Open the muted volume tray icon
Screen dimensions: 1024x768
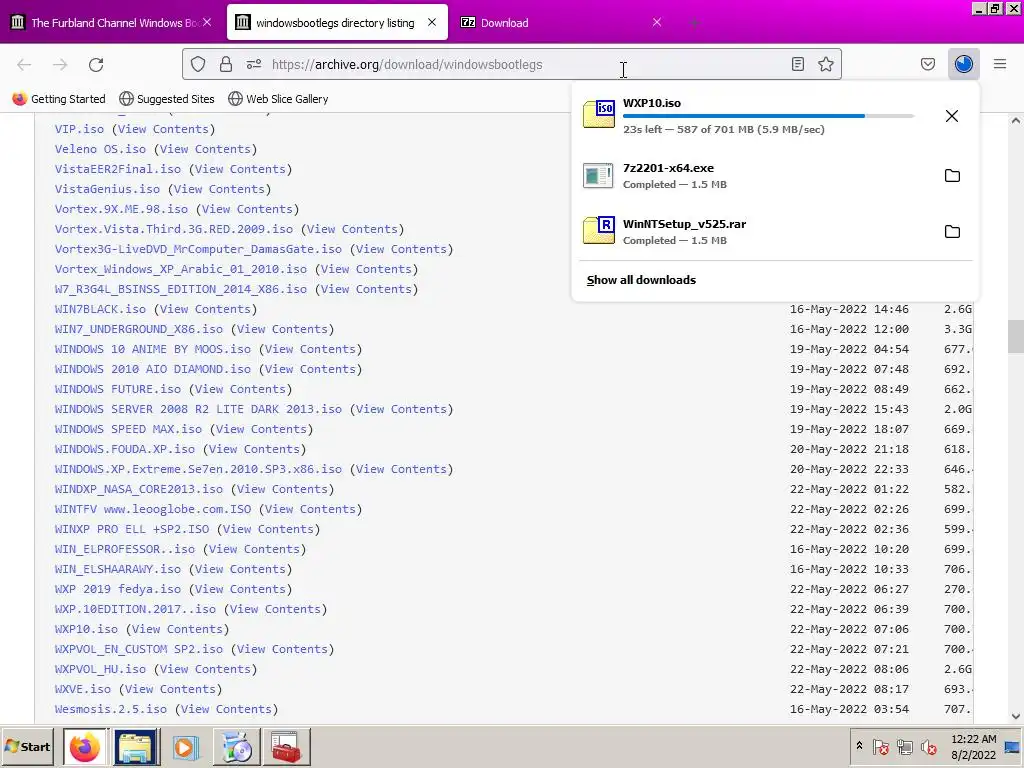click(928, 746)
